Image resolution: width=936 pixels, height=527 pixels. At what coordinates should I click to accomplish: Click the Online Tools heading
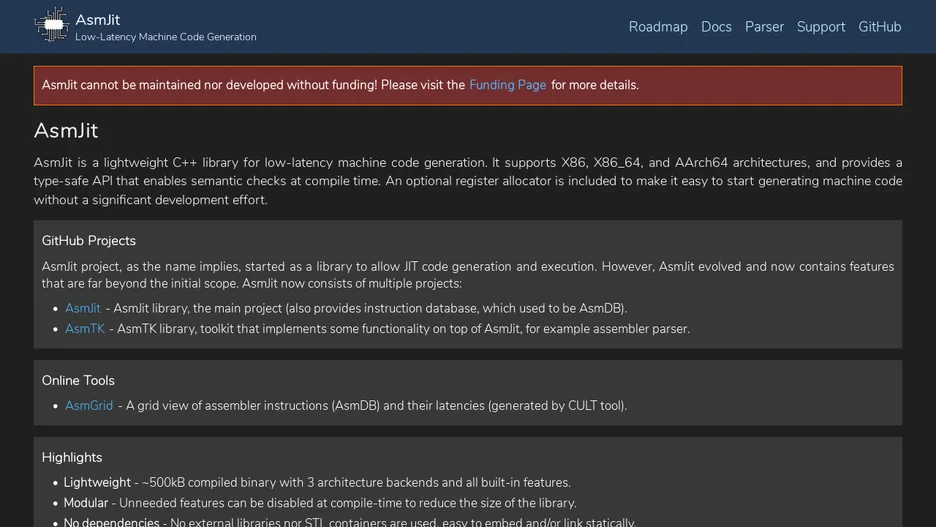tap(78, 380)
